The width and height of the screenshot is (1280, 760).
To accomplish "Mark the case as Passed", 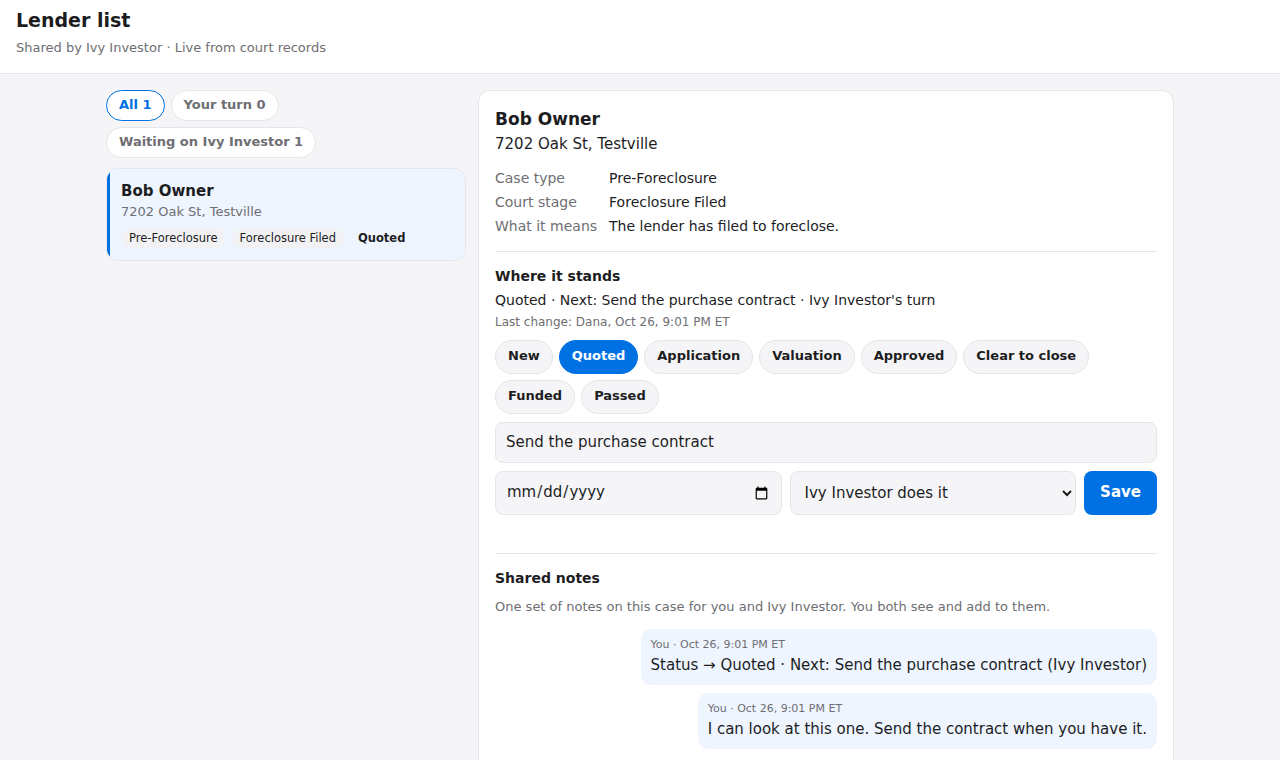I will tap(620, 397).
